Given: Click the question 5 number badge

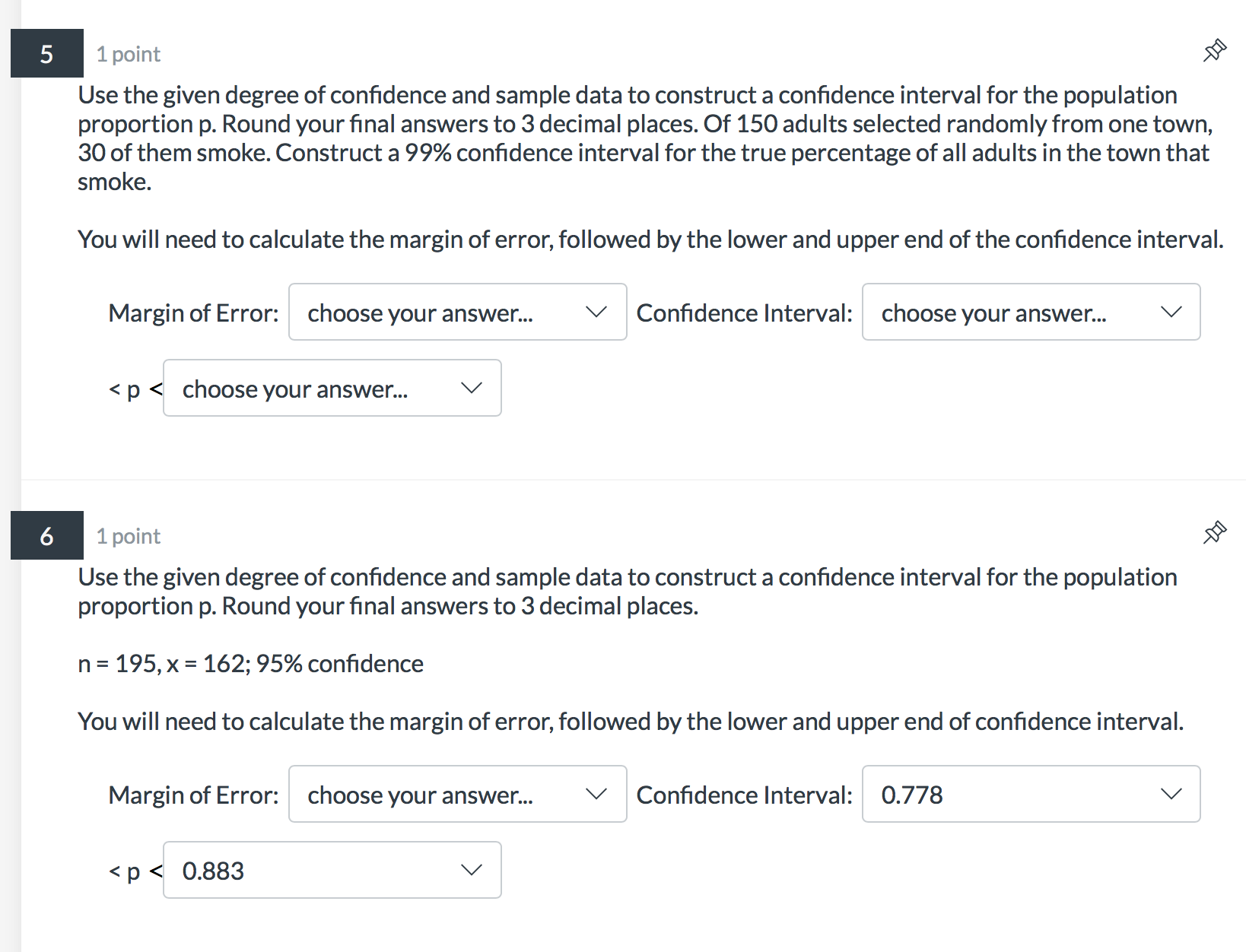Looking at the screenshot, I should 46,54.
